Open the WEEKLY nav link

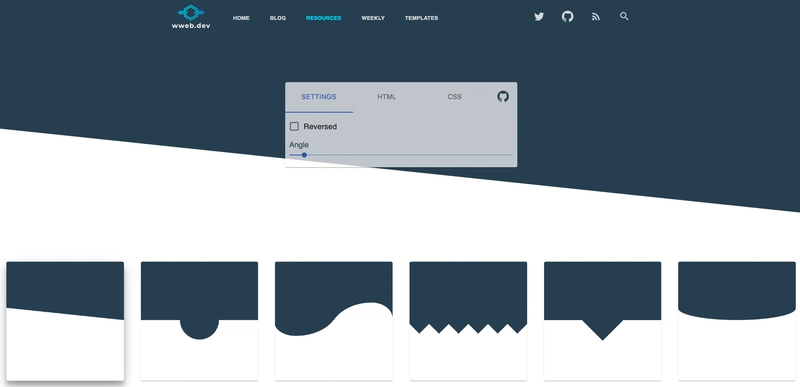pyautogui.click(x=373, y=18)
